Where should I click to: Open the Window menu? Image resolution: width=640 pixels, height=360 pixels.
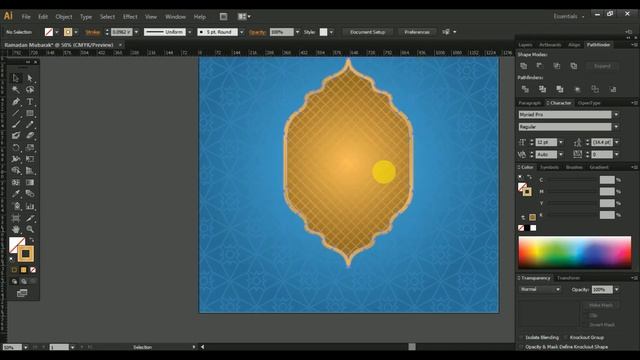point(176,17)
